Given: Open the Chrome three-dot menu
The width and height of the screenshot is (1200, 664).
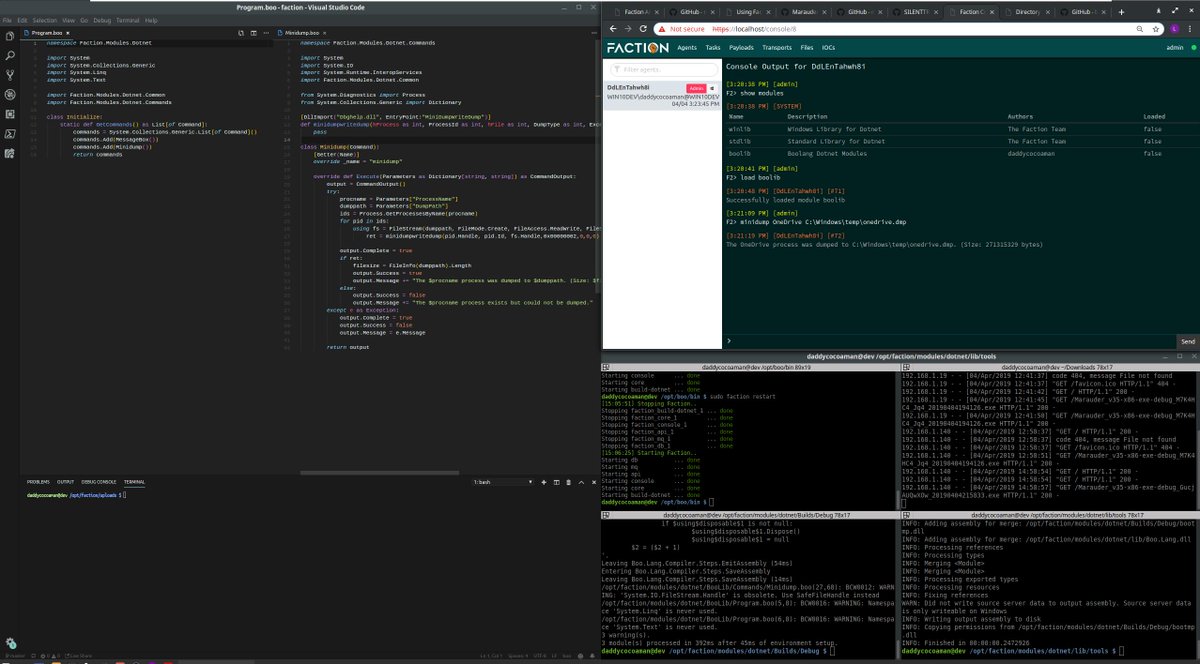Looking at the screenshot, I should coord(1191,30).
